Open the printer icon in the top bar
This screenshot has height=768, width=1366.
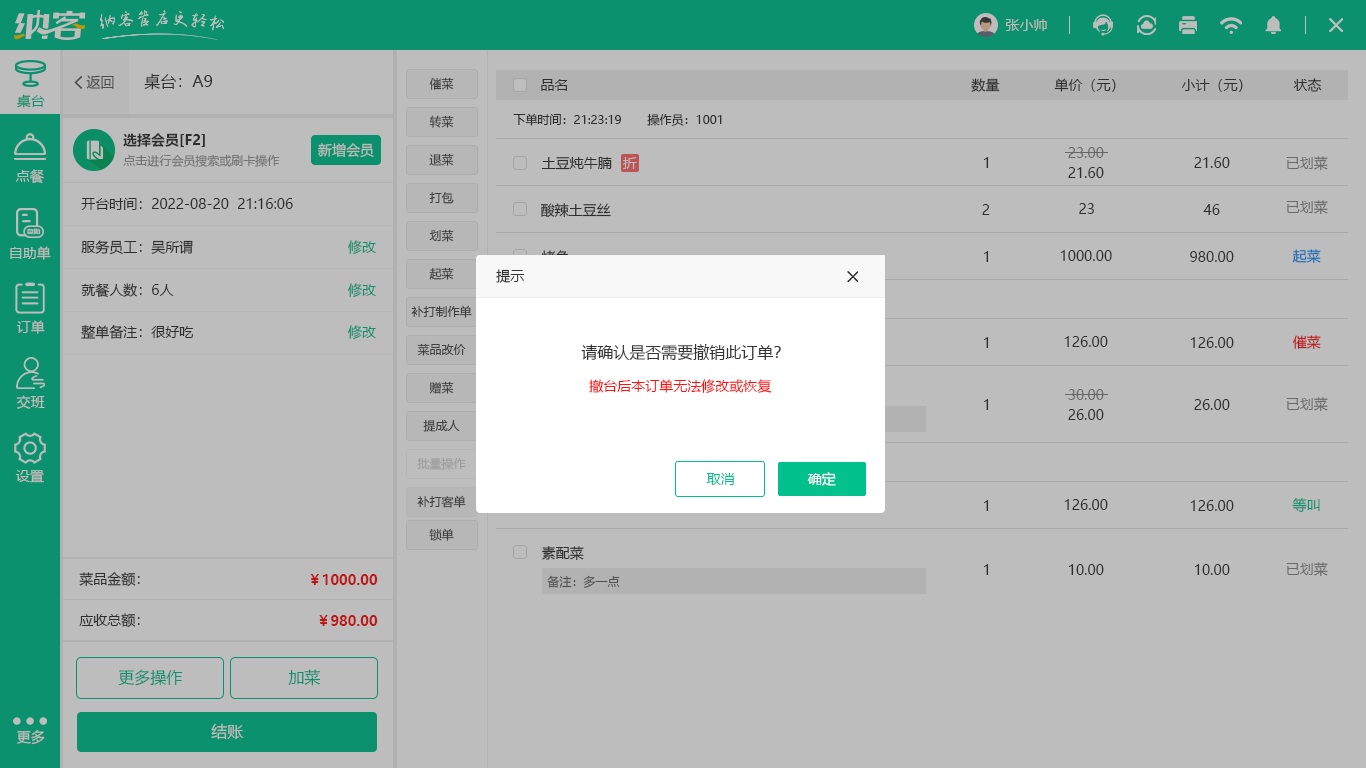pos(1188,25)
